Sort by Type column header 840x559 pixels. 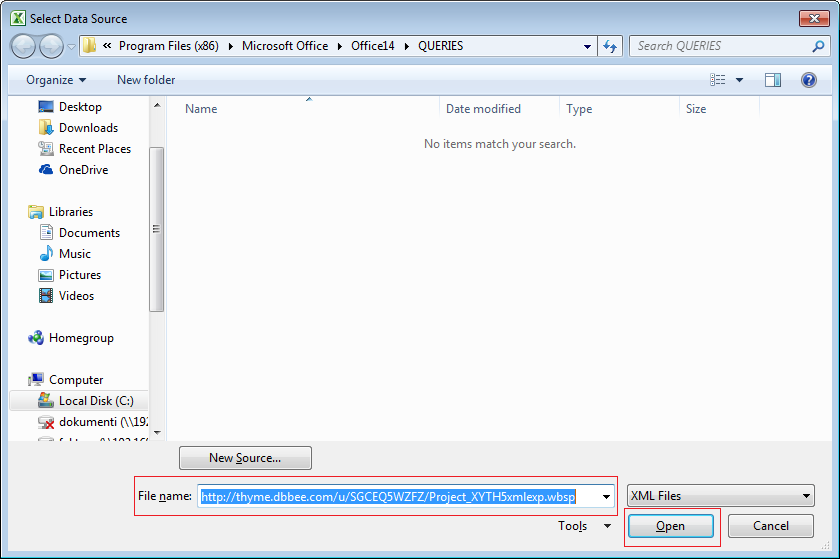pyautogui.click(x=579, y=109)
